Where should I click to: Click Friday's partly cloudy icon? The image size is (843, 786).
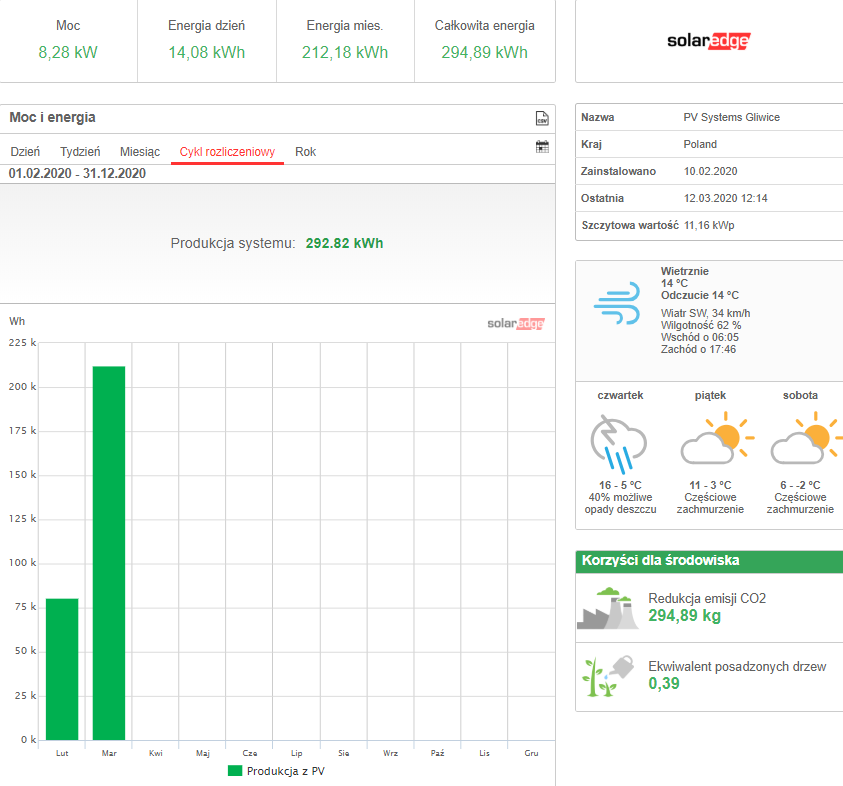(x=710, y=440)
